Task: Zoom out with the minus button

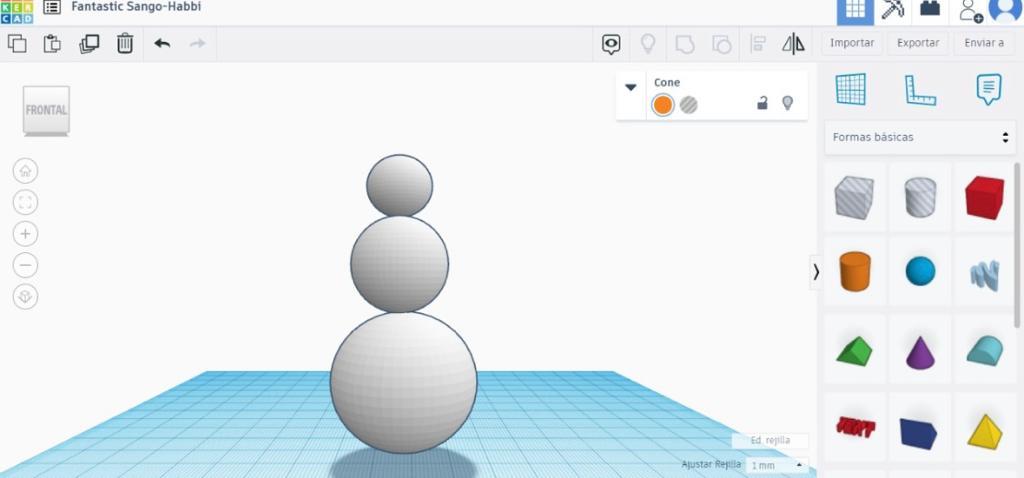Action: (25, 265)
